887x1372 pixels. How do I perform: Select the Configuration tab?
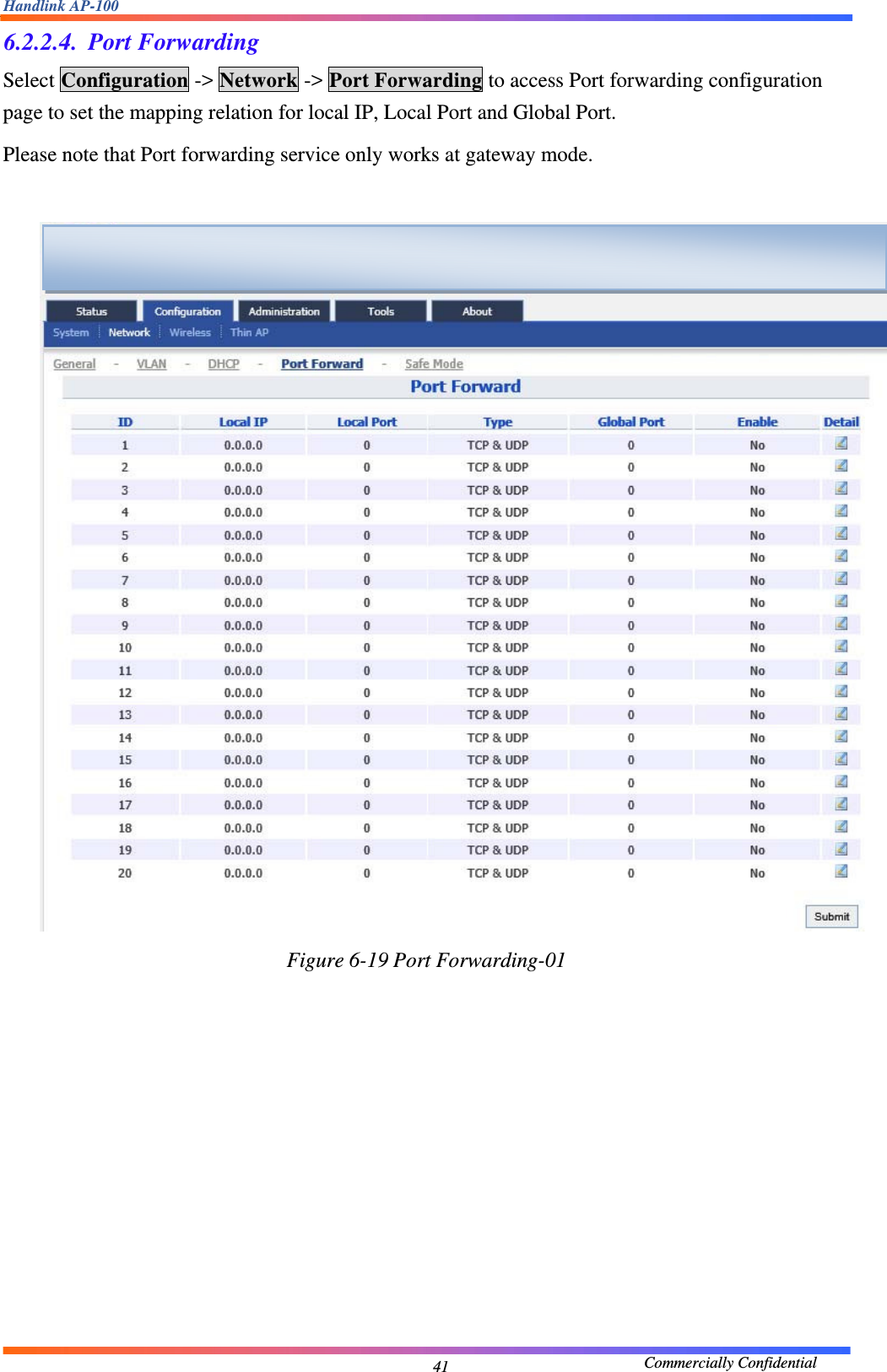coord(187,311)
